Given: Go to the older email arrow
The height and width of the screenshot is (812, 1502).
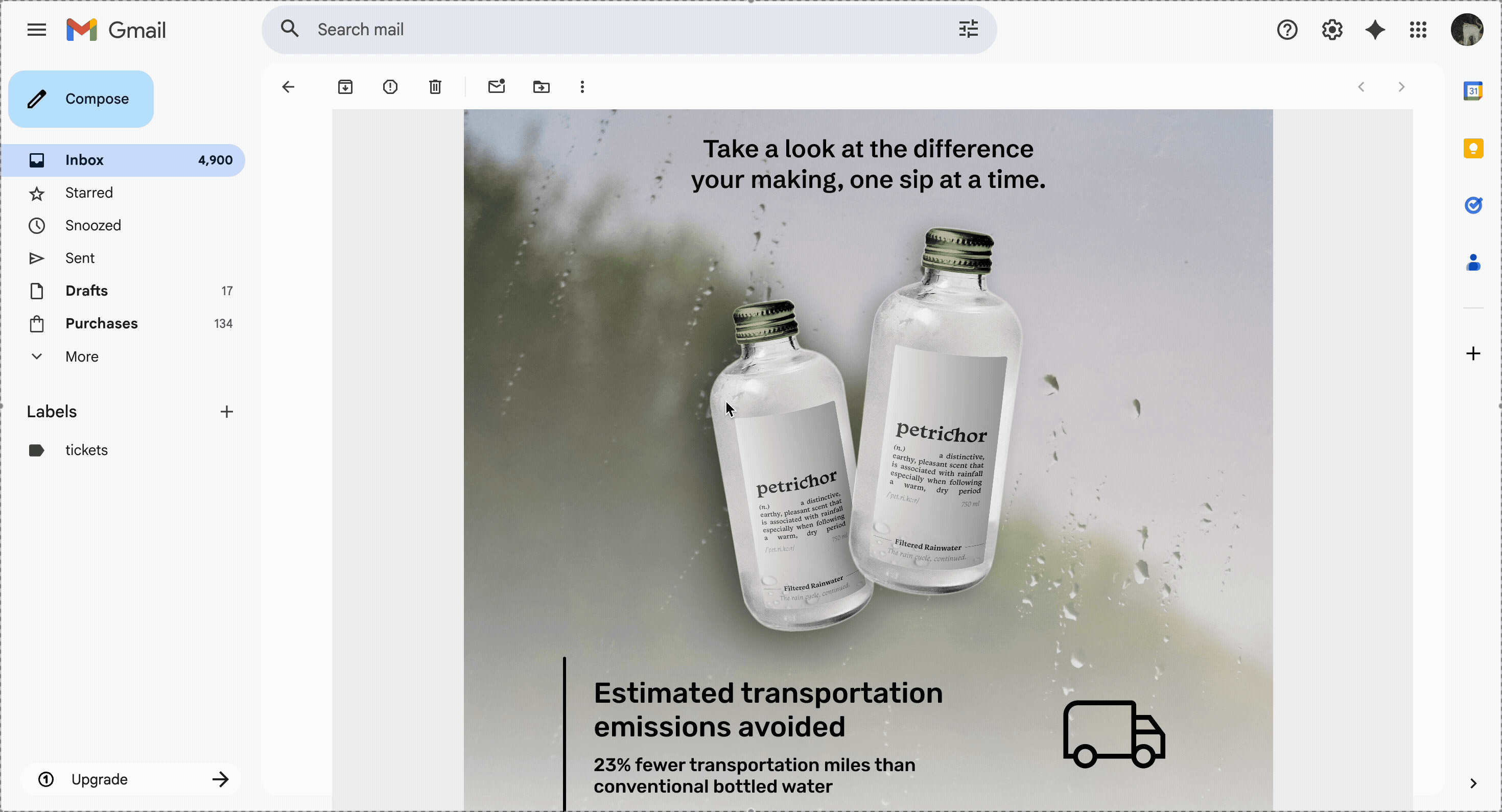Looking at the screenshot, I should 1401,87.
